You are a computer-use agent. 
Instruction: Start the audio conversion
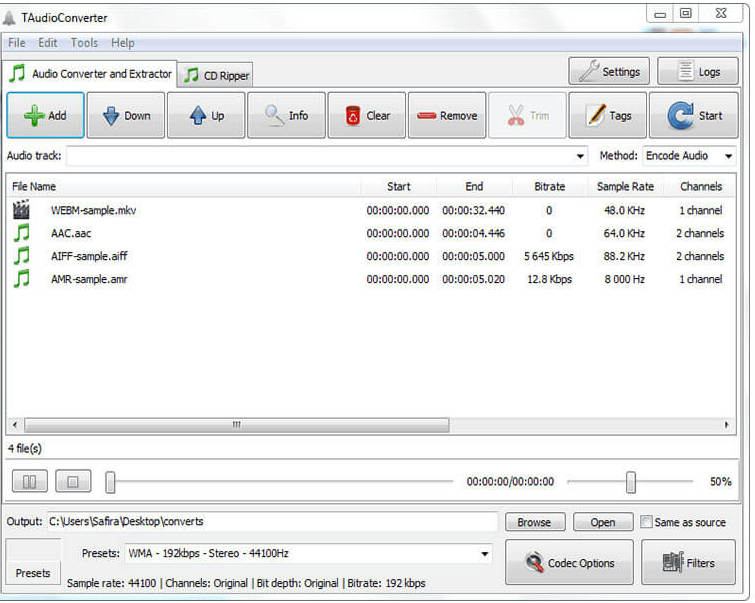pyautogui.click(x=694, y=116)
